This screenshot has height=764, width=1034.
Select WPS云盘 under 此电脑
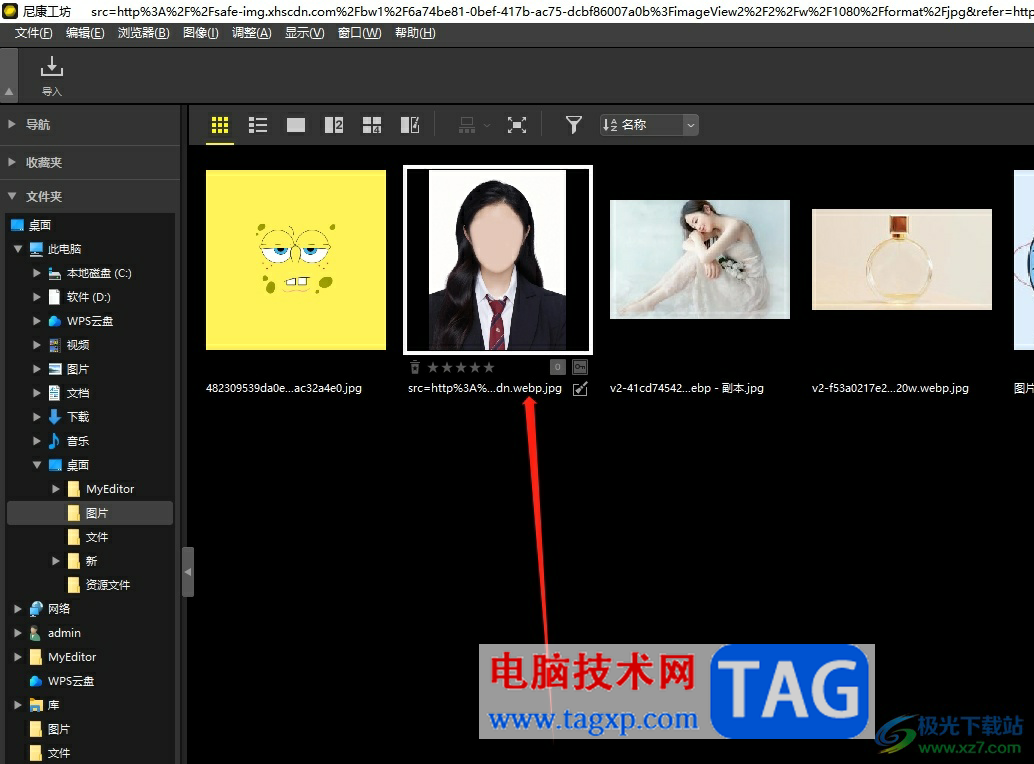(80, 321)
